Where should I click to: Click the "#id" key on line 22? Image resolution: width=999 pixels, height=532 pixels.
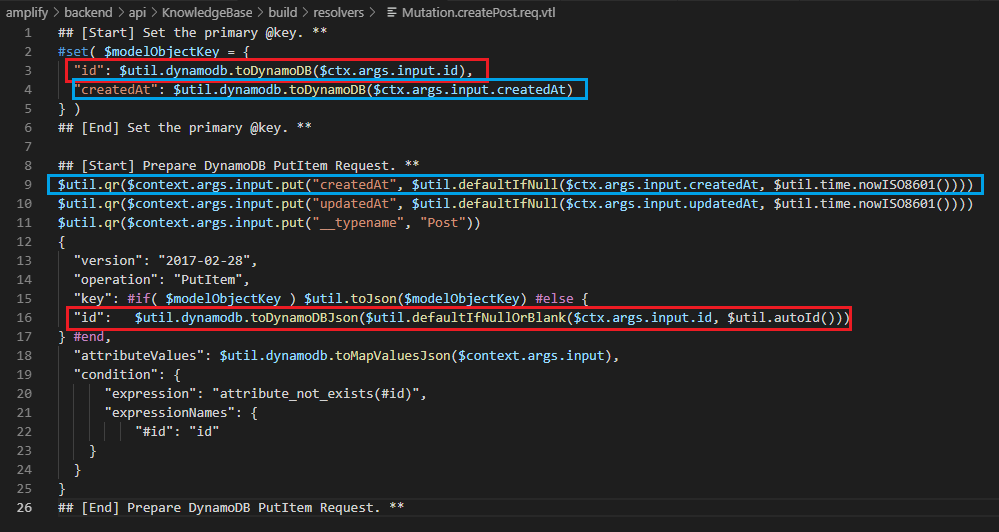pyautogui.click(x=154, y=432)
